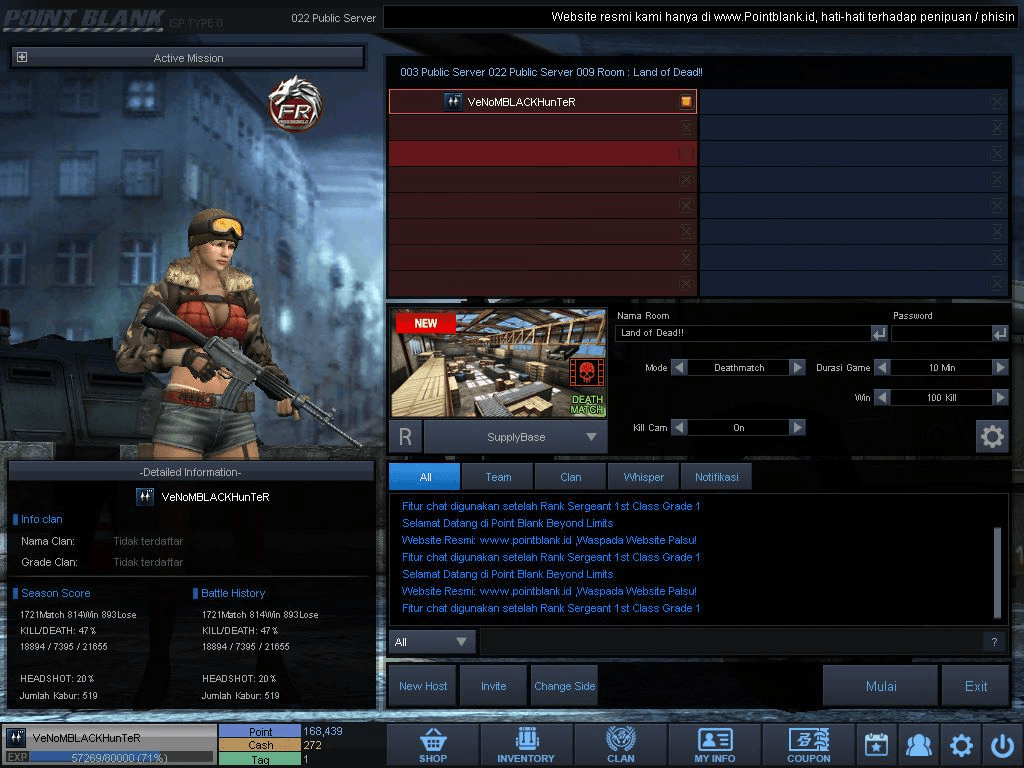Select the All chat tab

click(425, 477)
